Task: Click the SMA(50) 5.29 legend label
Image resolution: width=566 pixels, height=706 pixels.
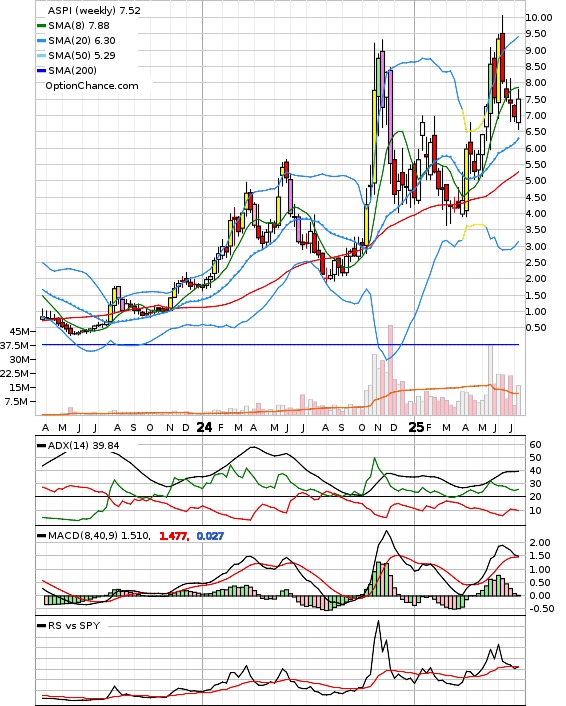Action: click(82, 55)
